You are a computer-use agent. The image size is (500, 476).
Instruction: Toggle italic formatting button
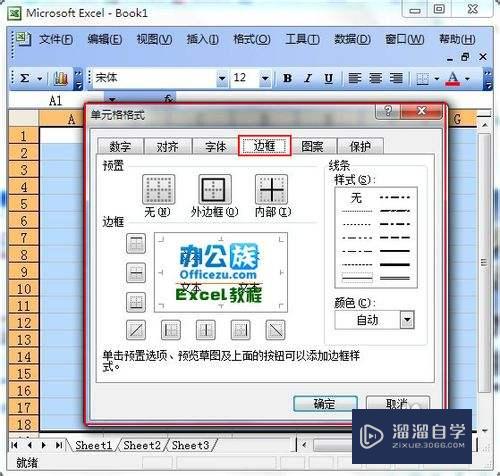[x=308, y=78]
